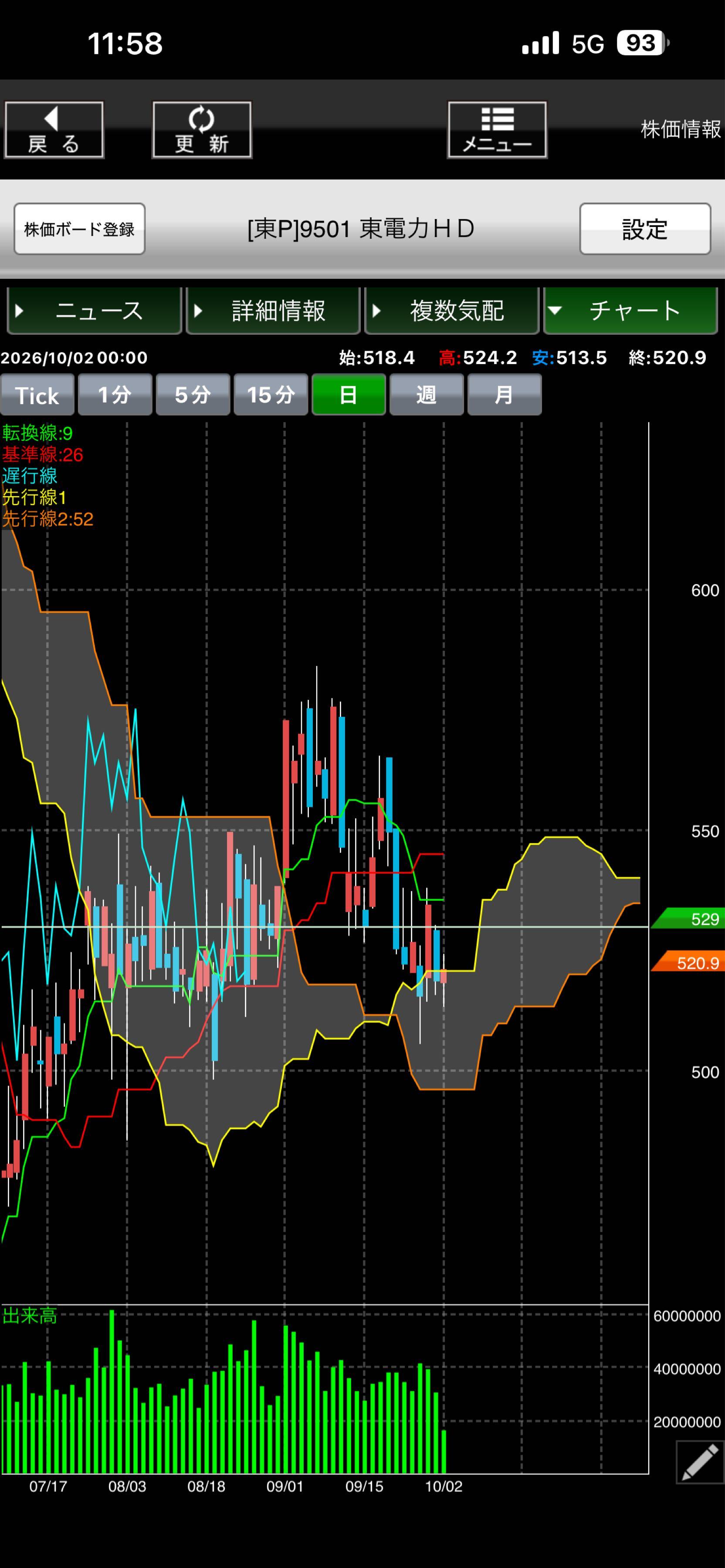725x1568 pixels.
Task: Expand the 詳細情報 section
Action: click(273, 311)
